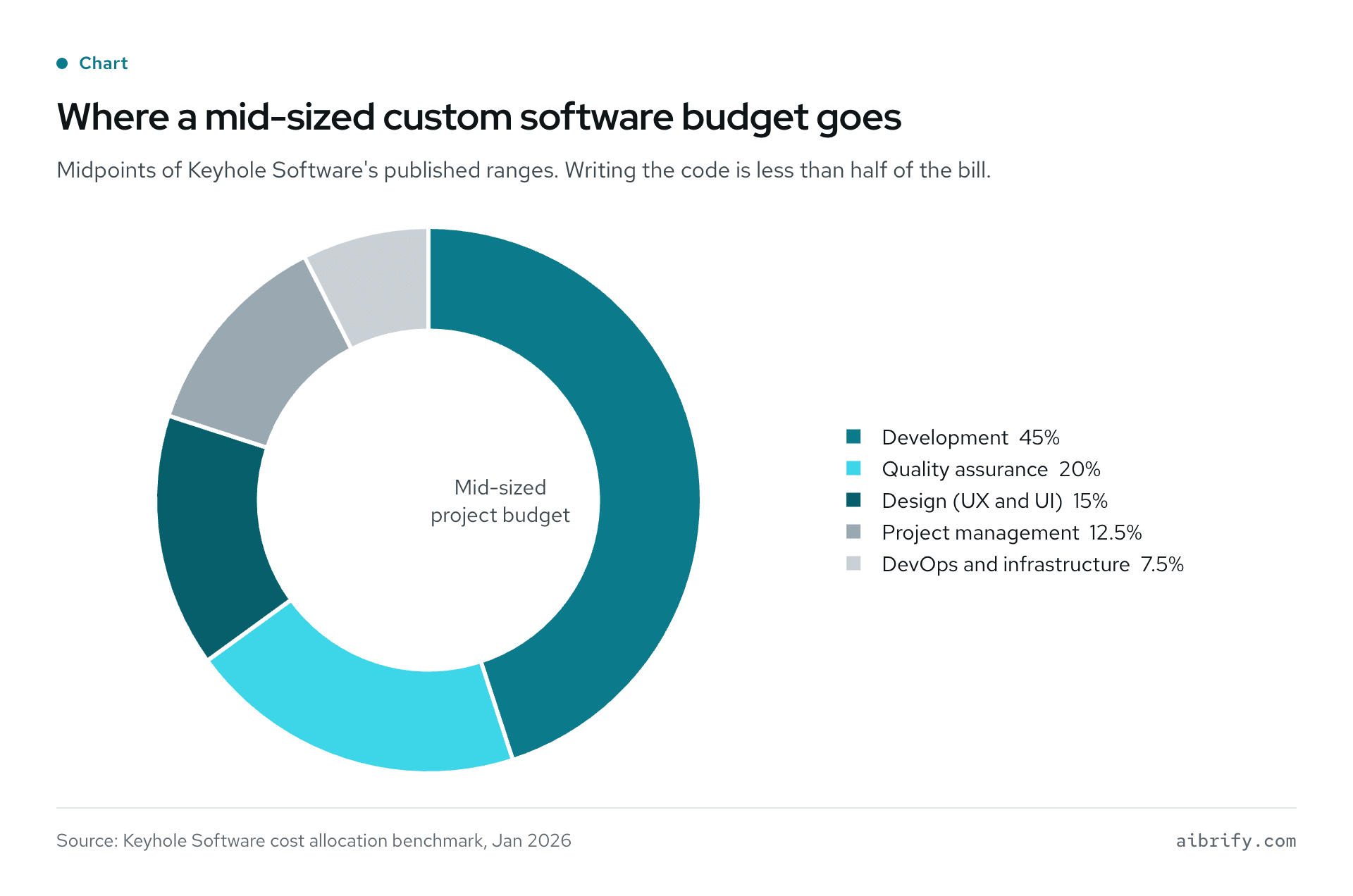Select the "Quality assurance 20%" legend entry
The image size is (1353, 896).
[x=991, y=469]
